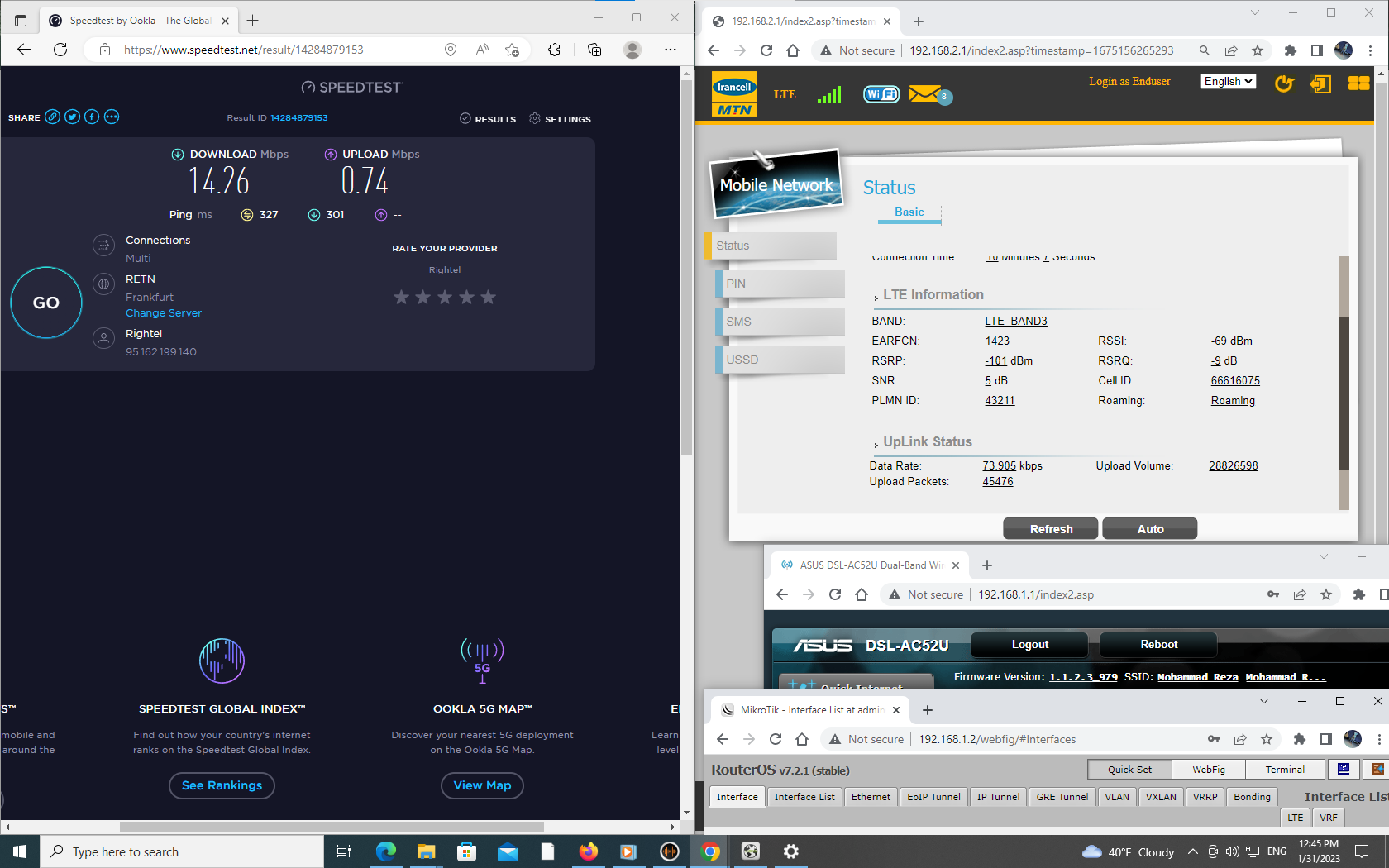The width and height of the screenshot is (1389, 868).
Task: Click the RETN server globe icon
Action: [103, 284]
